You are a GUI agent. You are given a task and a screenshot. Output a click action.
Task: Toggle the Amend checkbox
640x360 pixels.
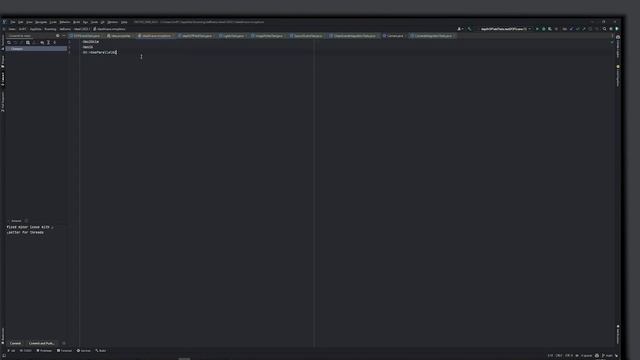tap(15, 221)
